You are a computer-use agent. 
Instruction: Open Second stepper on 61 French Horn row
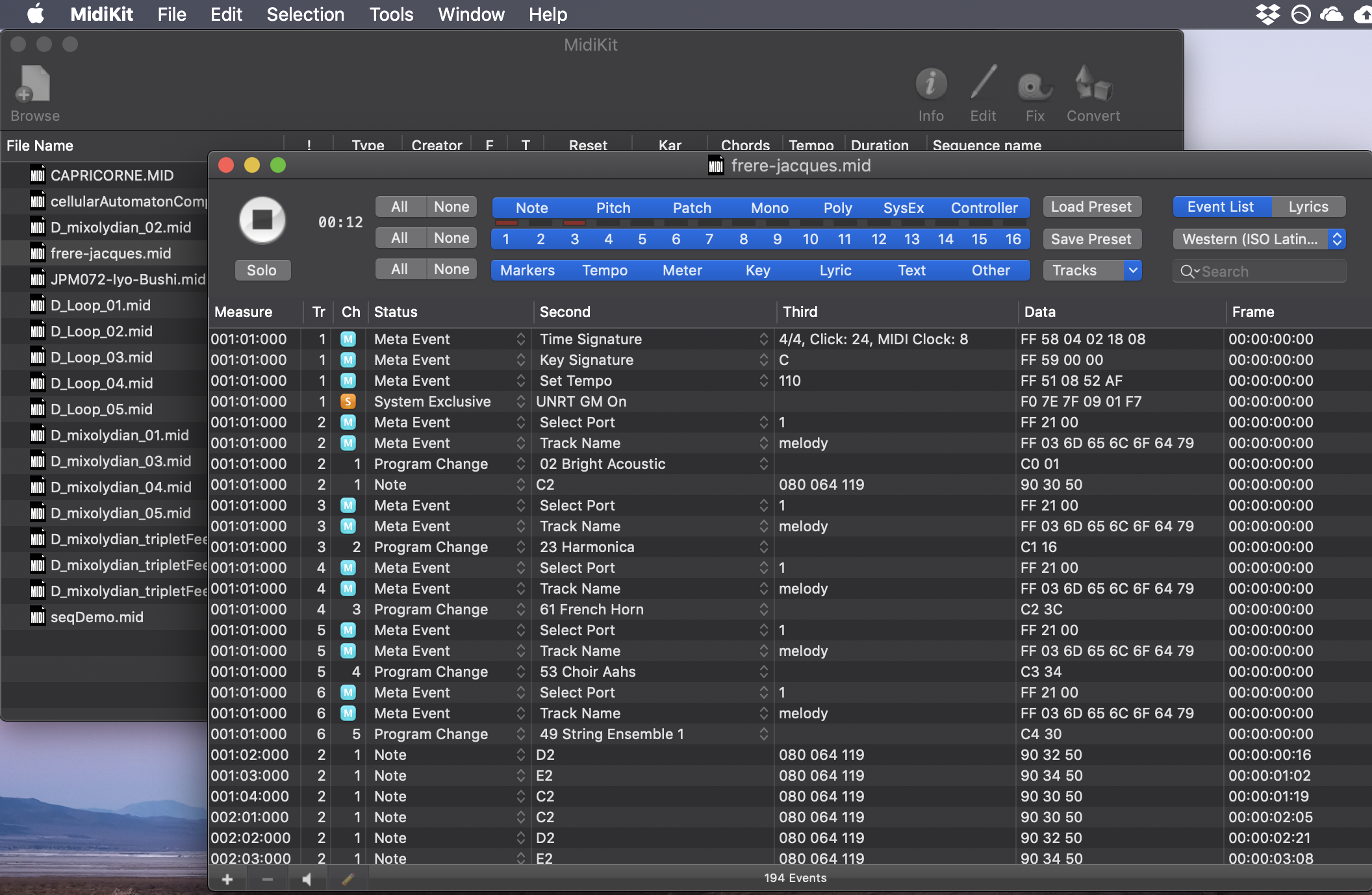point(763,609)
